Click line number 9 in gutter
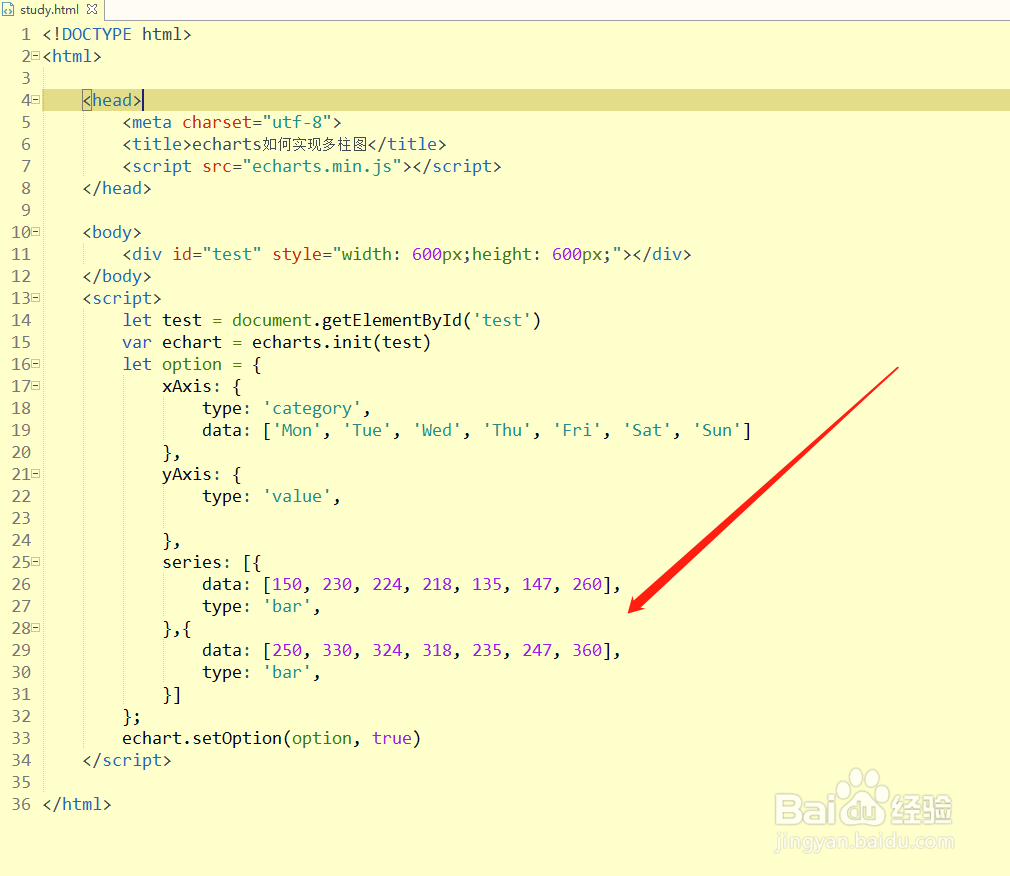 pos(26,210)
